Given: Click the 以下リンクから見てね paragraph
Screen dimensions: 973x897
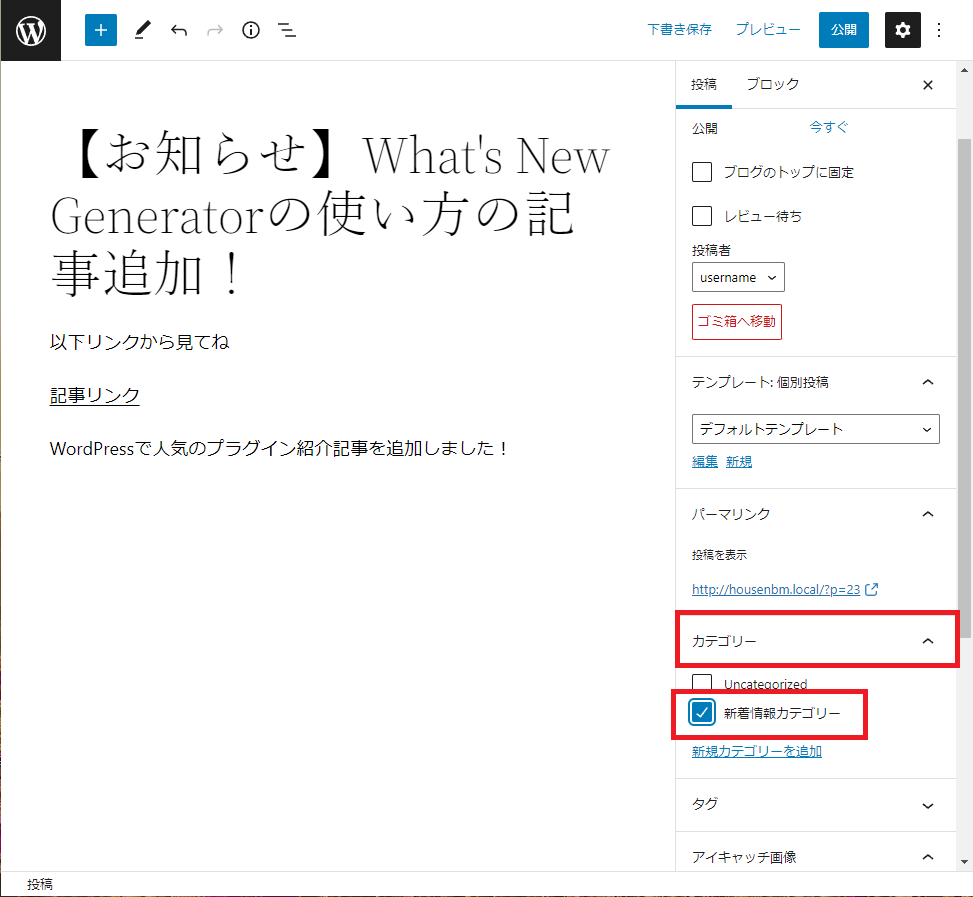Looking at the screenshot, I should tap(140, 342).
